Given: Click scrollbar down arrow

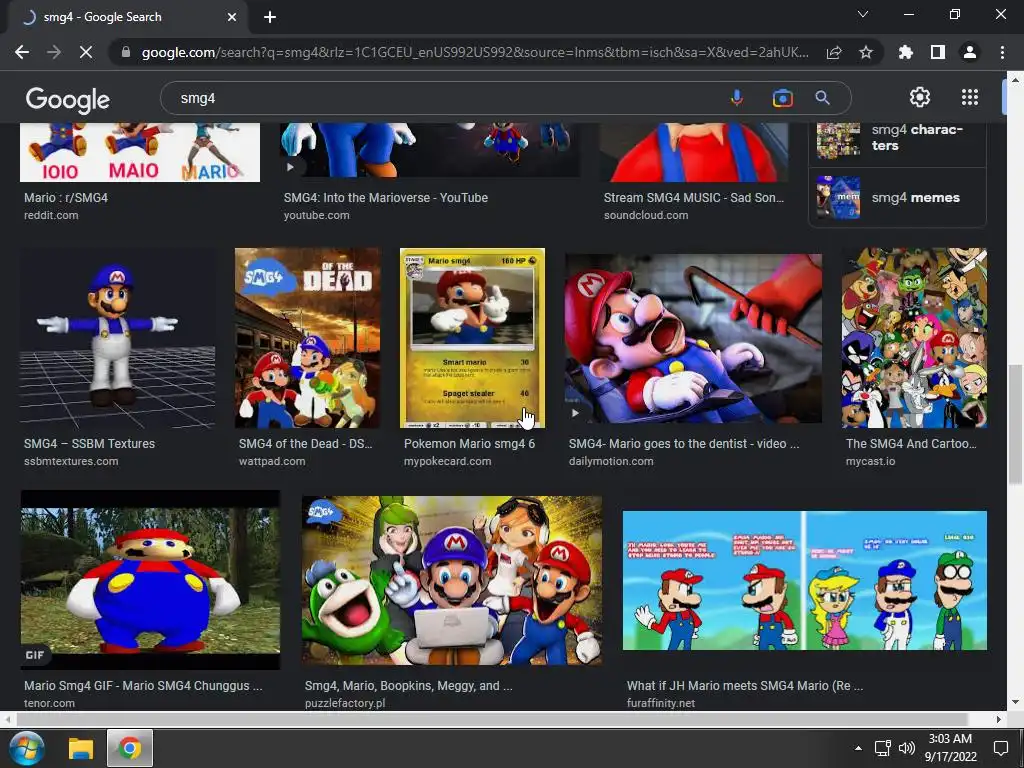Looking at the screenshot, I should point(1015,703).
